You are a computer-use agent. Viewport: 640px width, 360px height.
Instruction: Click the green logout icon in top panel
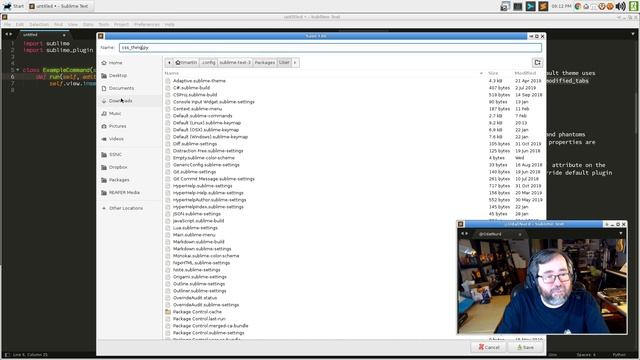[633, 6]
